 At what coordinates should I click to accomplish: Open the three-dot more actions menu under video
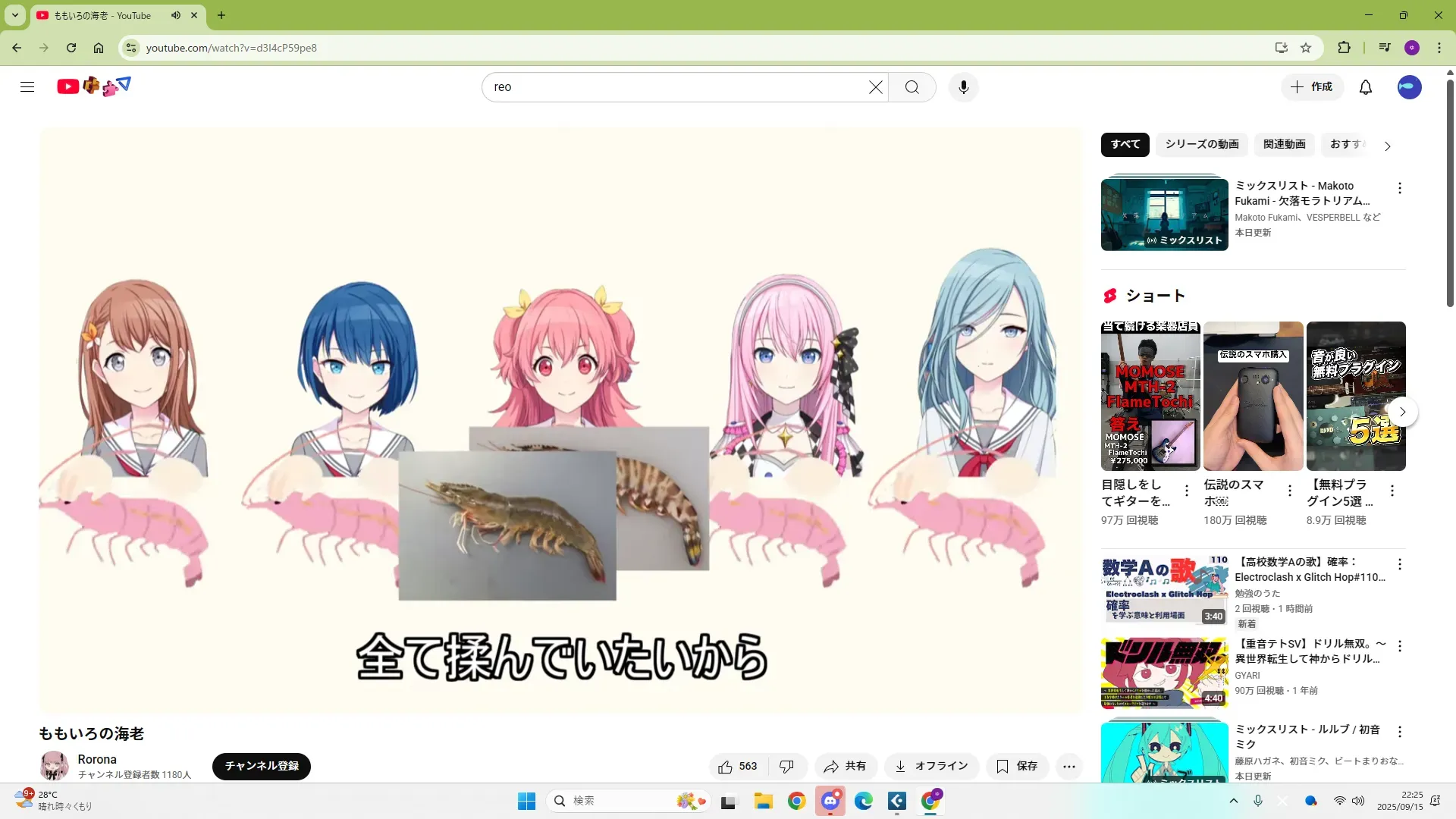(1068, 767)
